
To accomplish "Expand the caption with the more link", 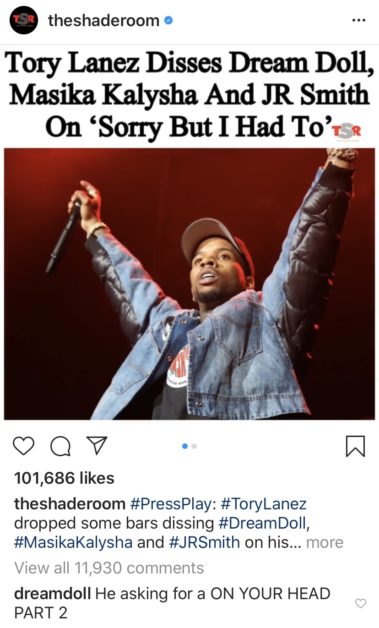I will 325,543.
